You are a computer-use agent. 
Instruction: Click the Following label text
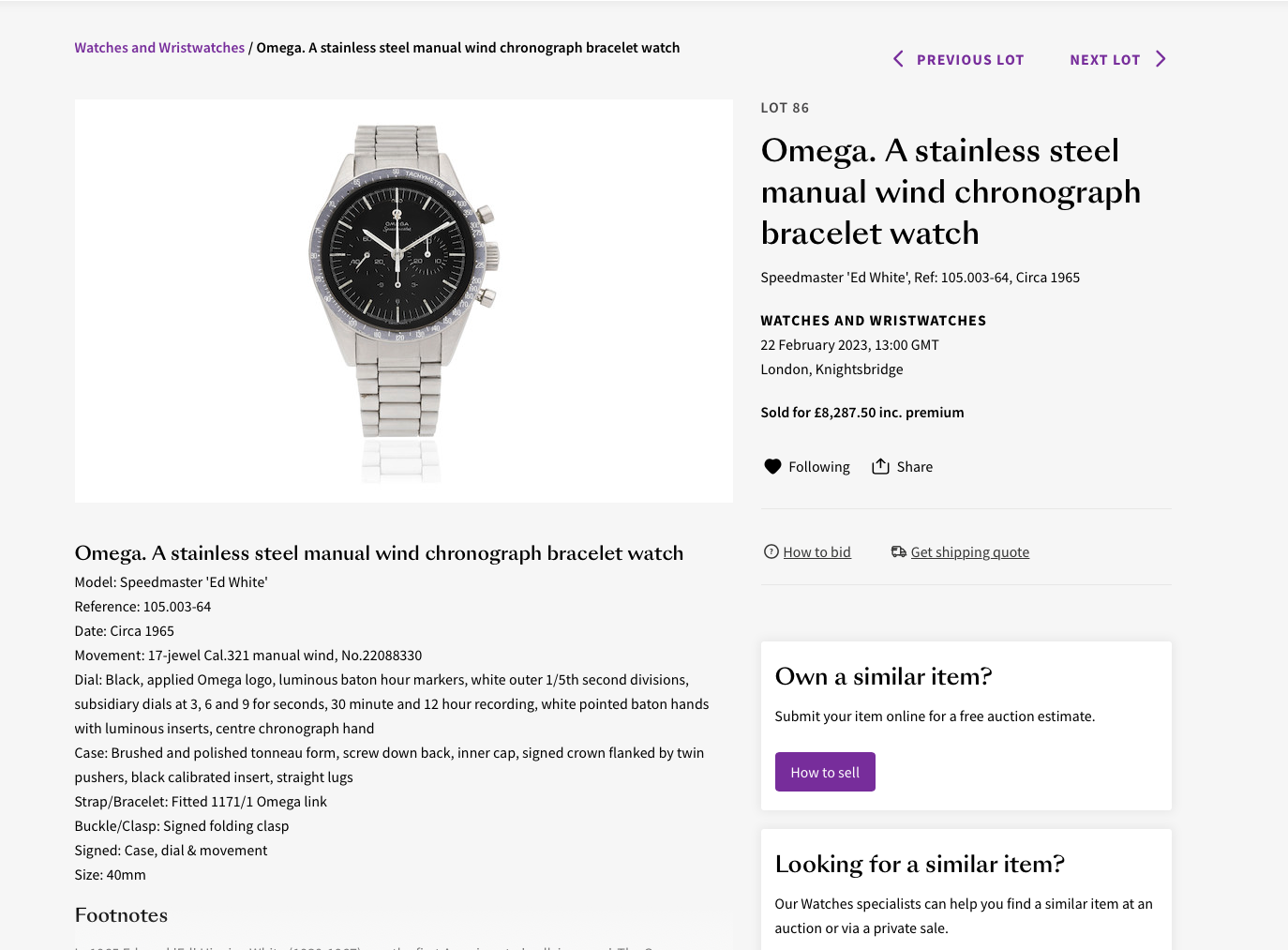[x=818, y=467]
